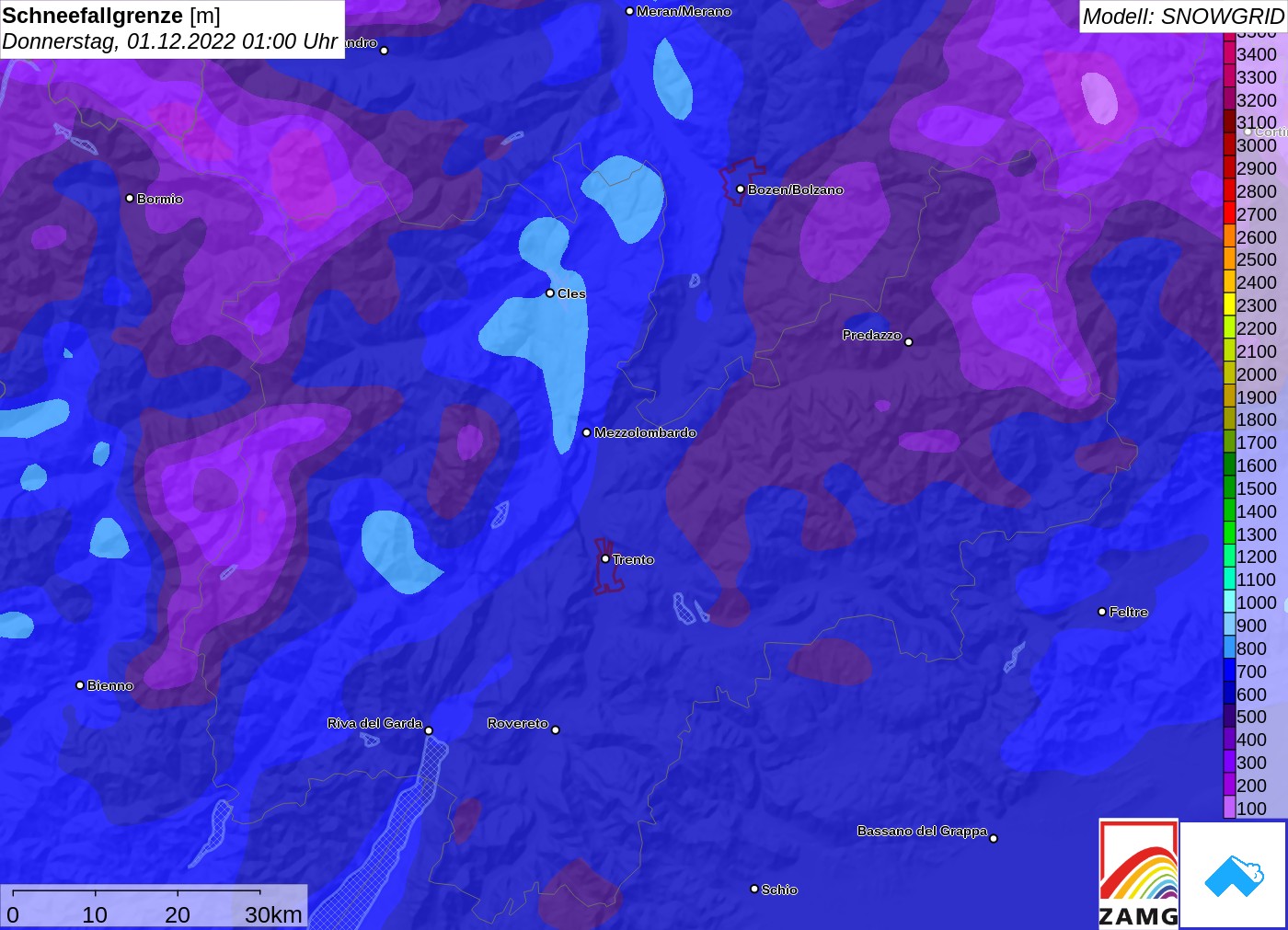Screen dimensions: 1288x930
Task: Pick the 600 dark blue legend swatch
Action: [x=1229, y=694]
